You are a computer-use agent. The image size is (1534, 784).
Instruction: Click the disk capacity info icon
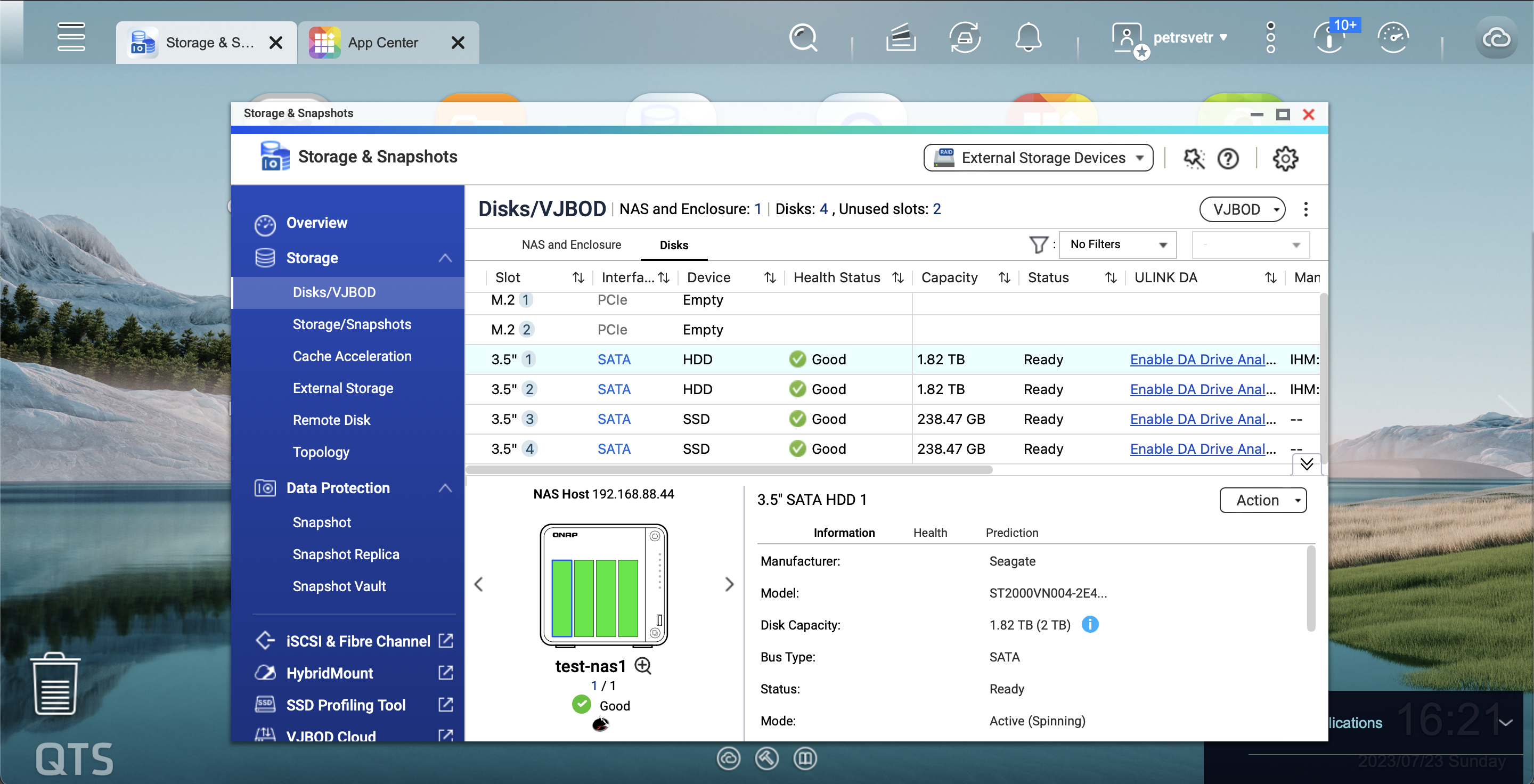coord(1089,624)
